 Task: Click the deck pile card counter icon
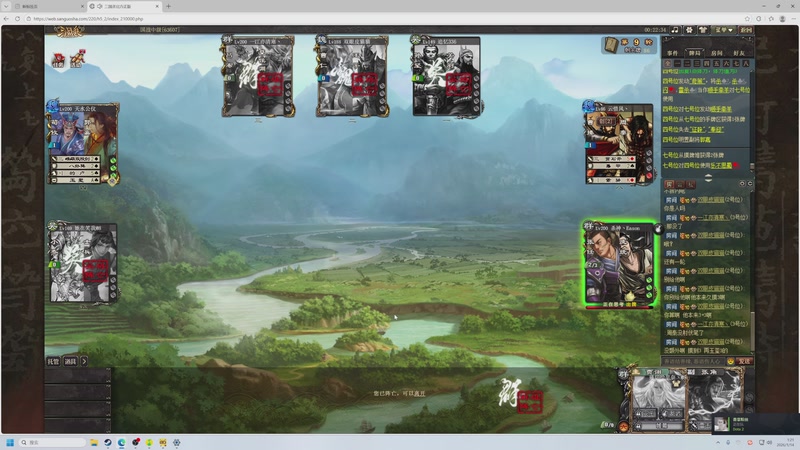pyautogui.click(x=611, y=45)
